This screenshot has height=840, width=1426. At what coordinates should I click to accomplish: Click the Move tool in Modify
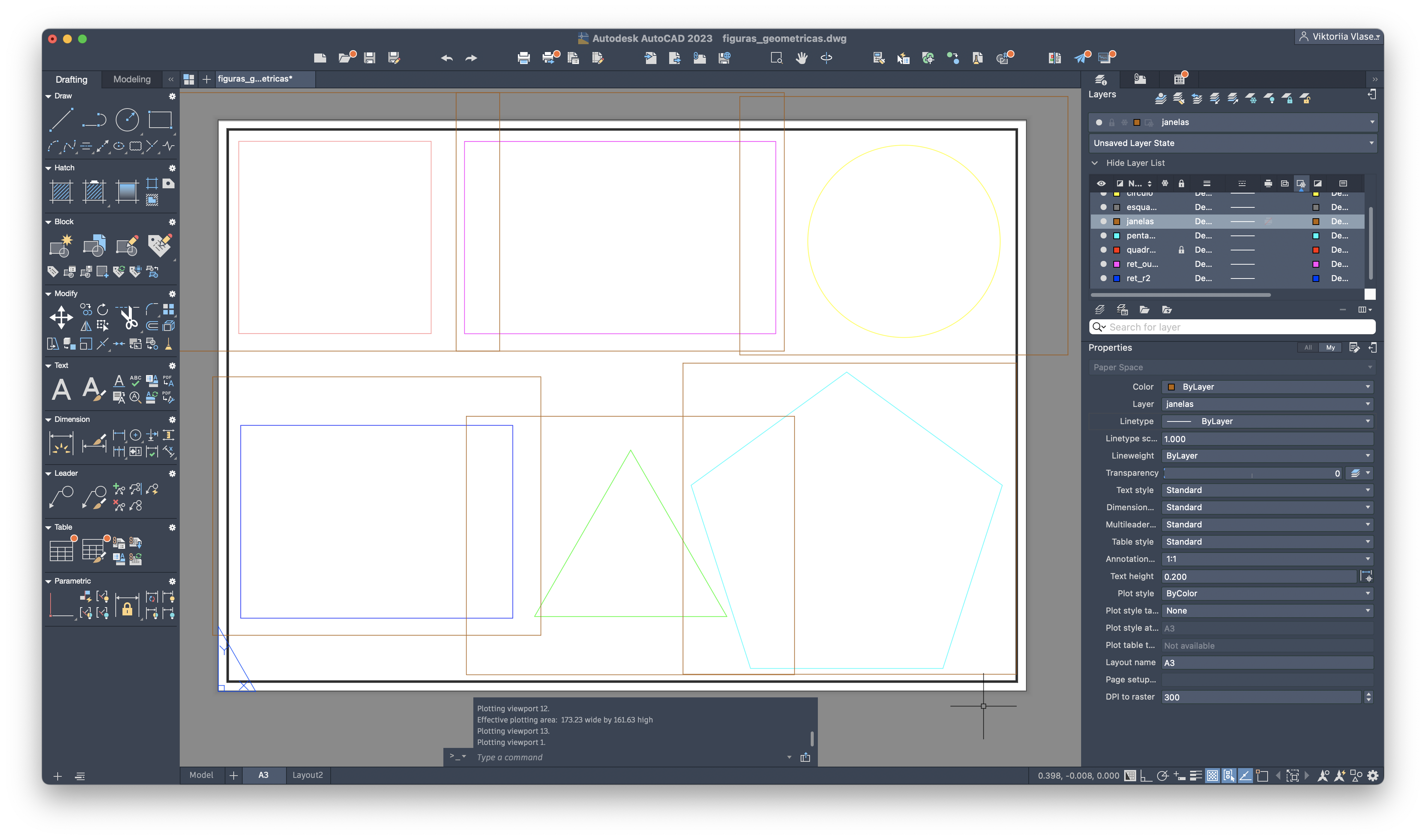pyautogui.click(x=61, y=317)
